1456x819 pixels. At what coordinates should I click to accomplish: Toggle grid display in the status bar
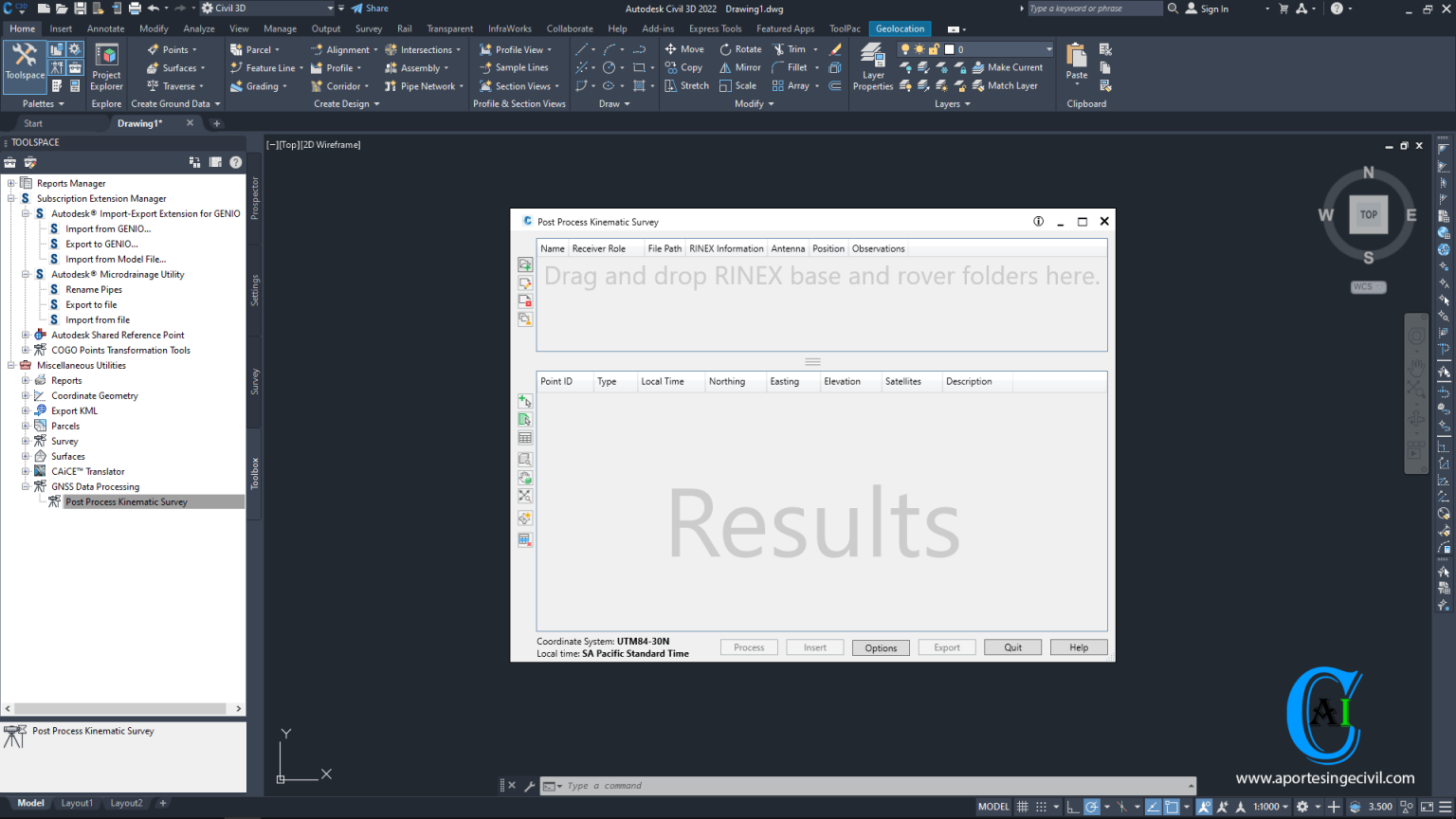click(x=1022, y=807)
